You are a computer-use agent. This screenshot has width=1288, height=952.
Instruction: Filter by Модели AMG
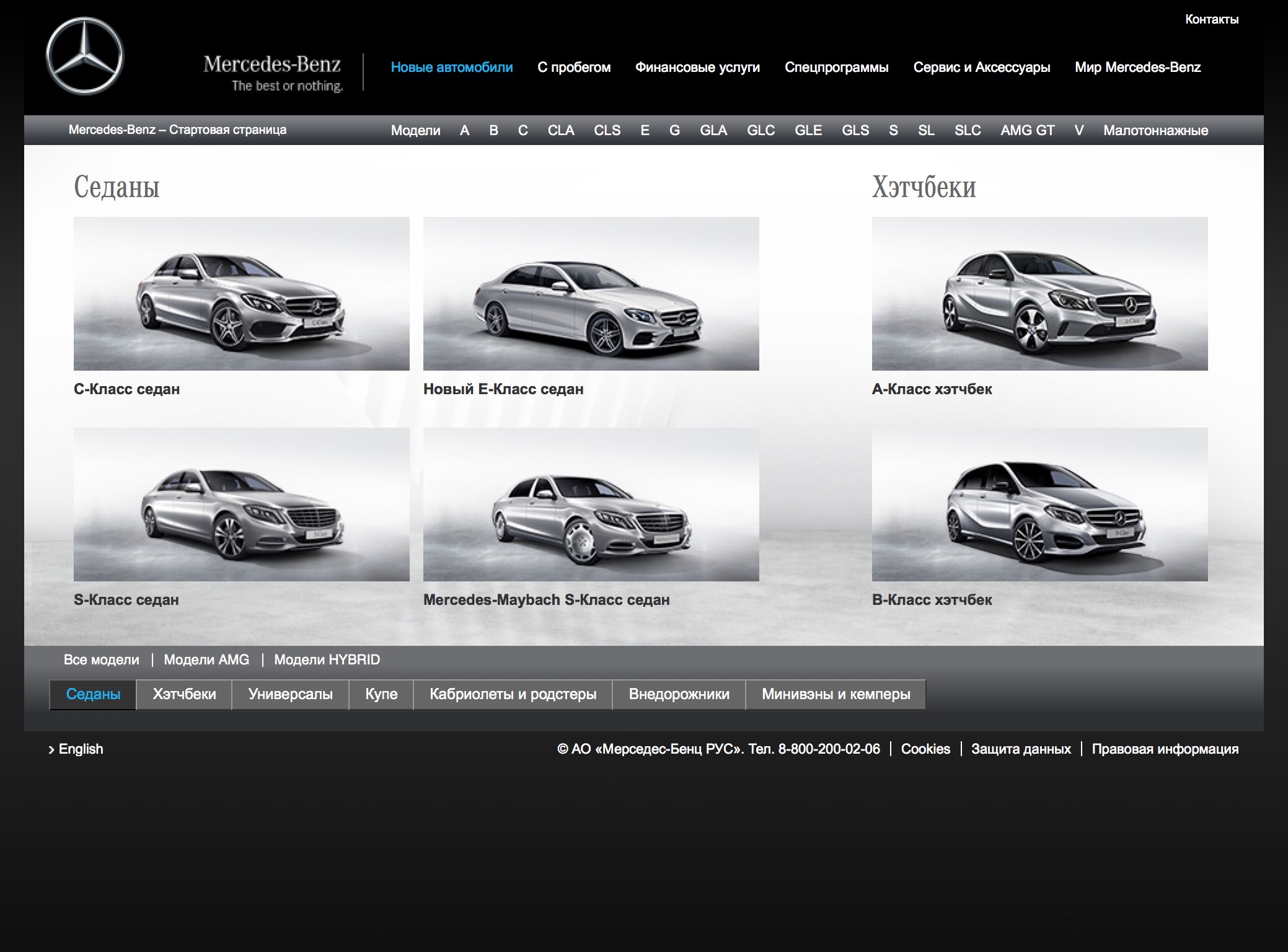206,659
